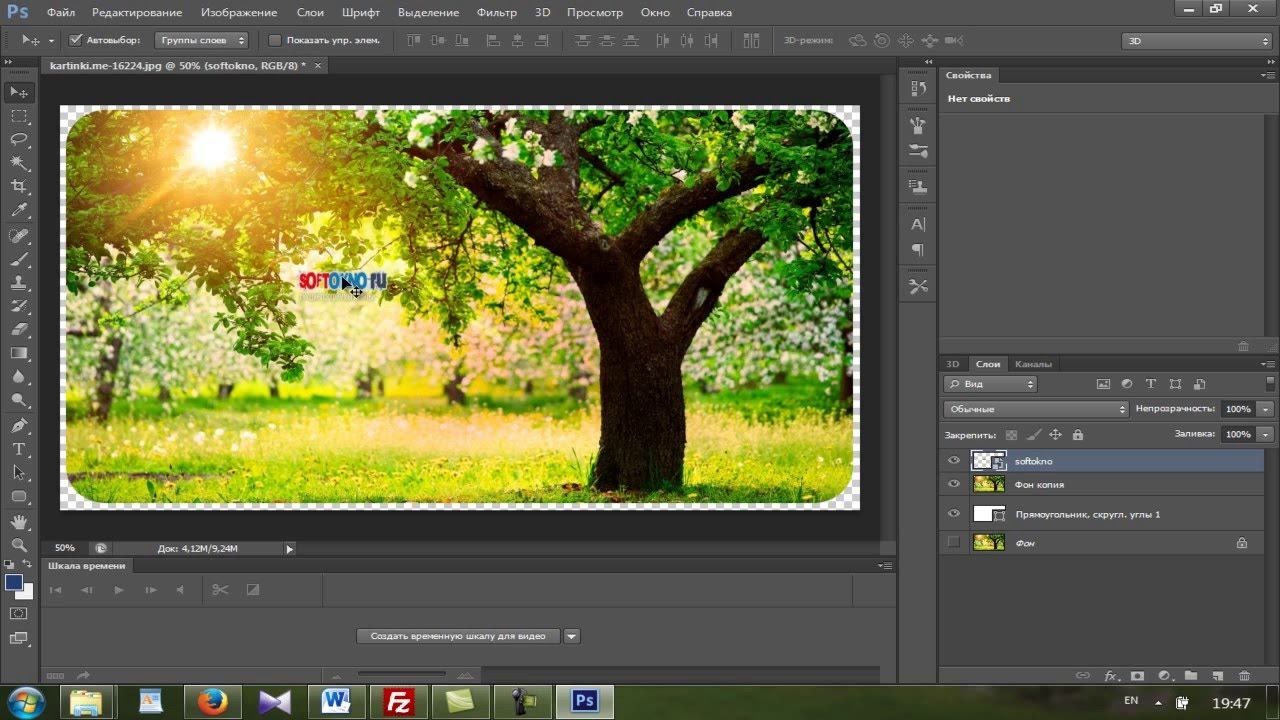Select the Hand tool
Viewport: 1280px width, 720px height.
click(19, 522)
